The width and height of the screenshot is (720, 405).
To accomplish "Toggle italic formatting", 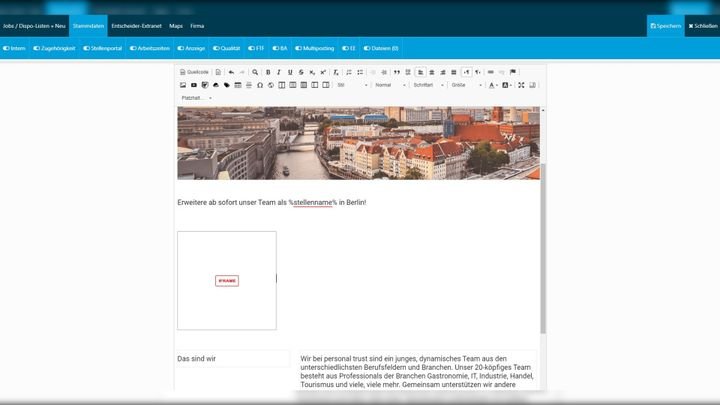I will (279, 72).
